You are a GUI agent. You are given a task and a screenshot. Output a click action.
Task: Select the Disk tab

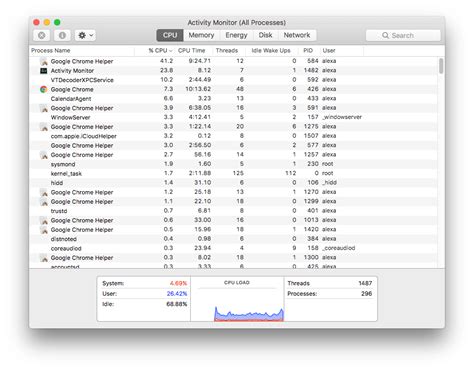pyautogui.click(x=265, y=35)
